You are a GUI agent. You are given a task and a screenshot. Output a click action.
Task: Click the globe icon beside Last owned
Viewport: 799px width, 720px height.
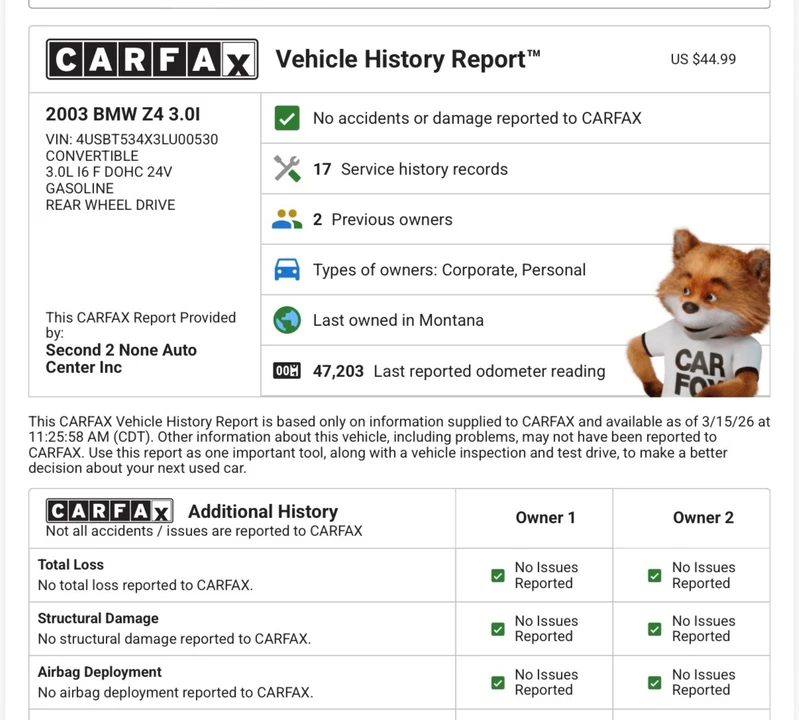[x=287, y=320]
